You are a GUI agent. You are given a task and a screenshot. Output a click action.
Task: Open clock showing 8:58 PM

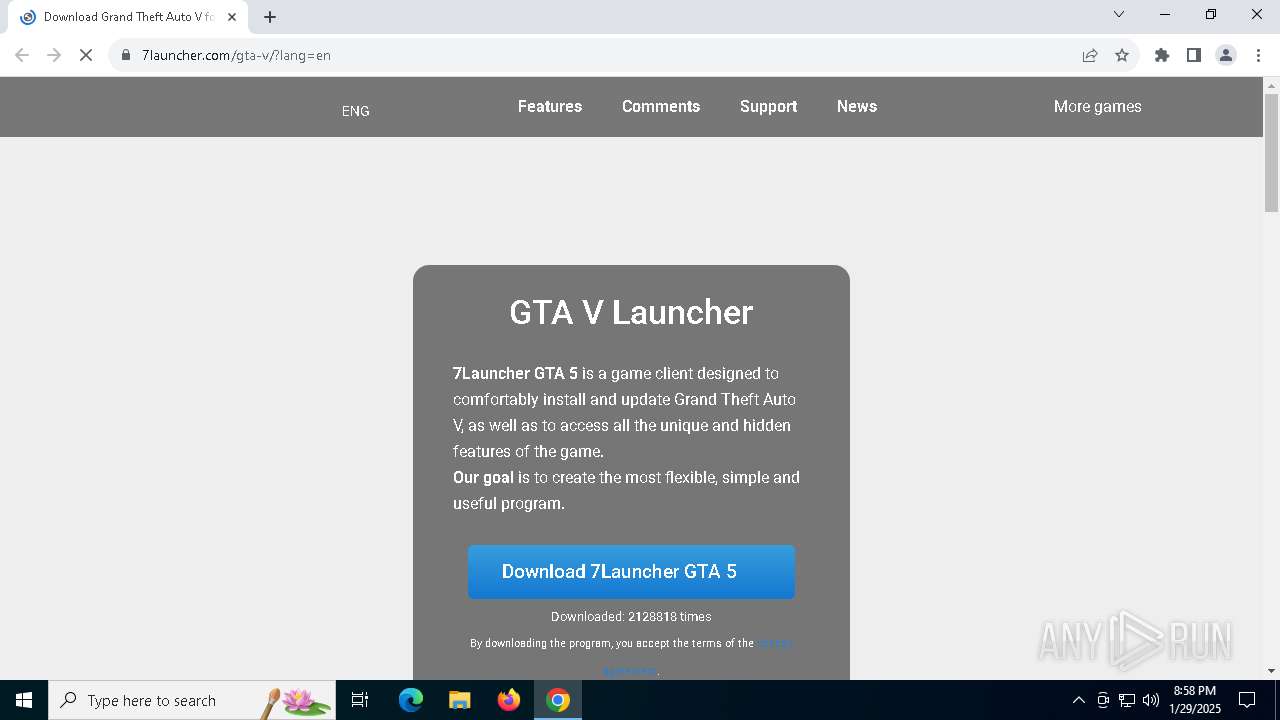1194,700
